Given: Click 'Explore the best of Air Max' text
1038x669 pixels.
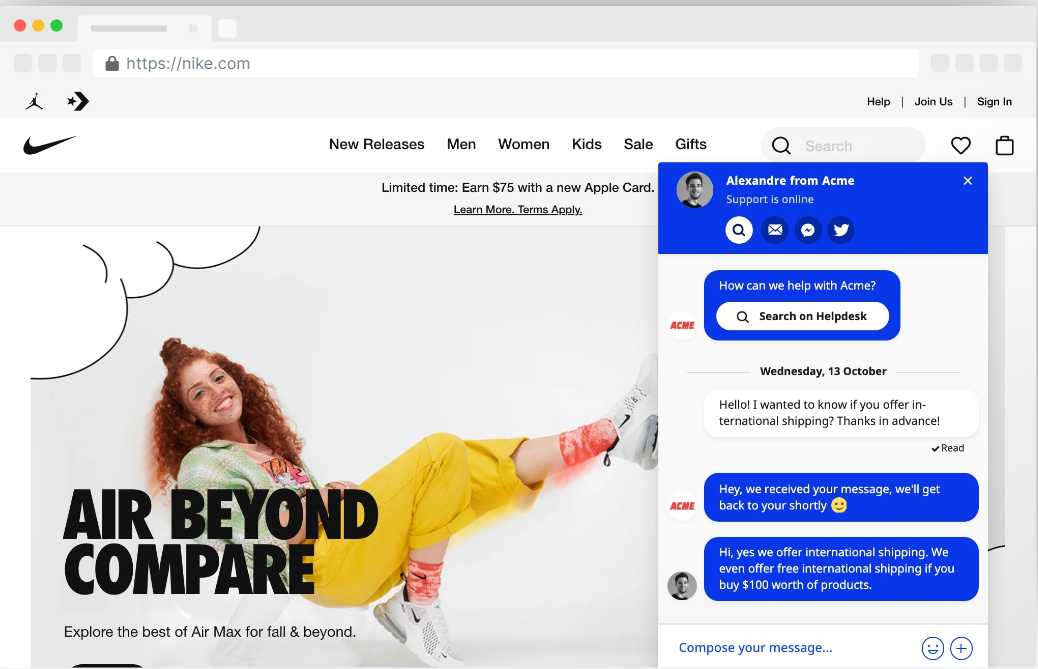Looking at the screenshot, I should tap(210, 632).
